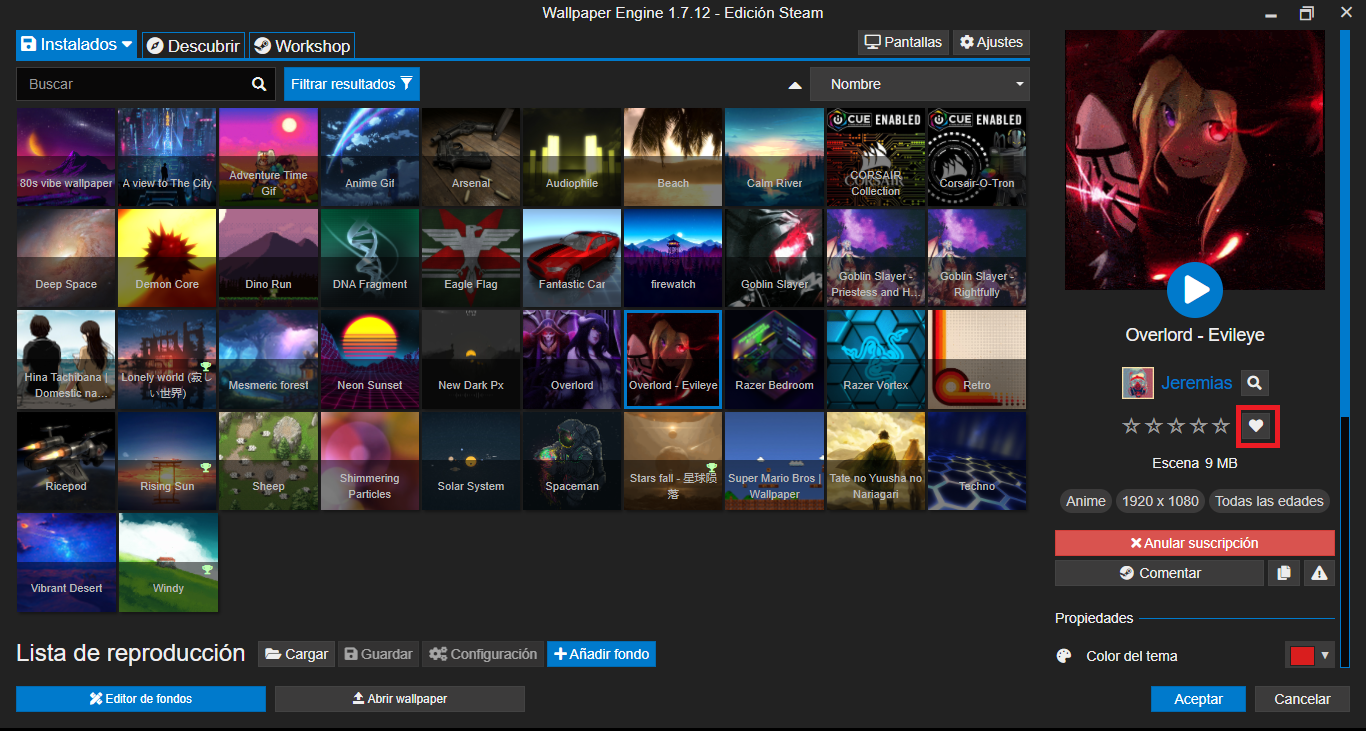Open Ajustes gear settings

point(991,42)
